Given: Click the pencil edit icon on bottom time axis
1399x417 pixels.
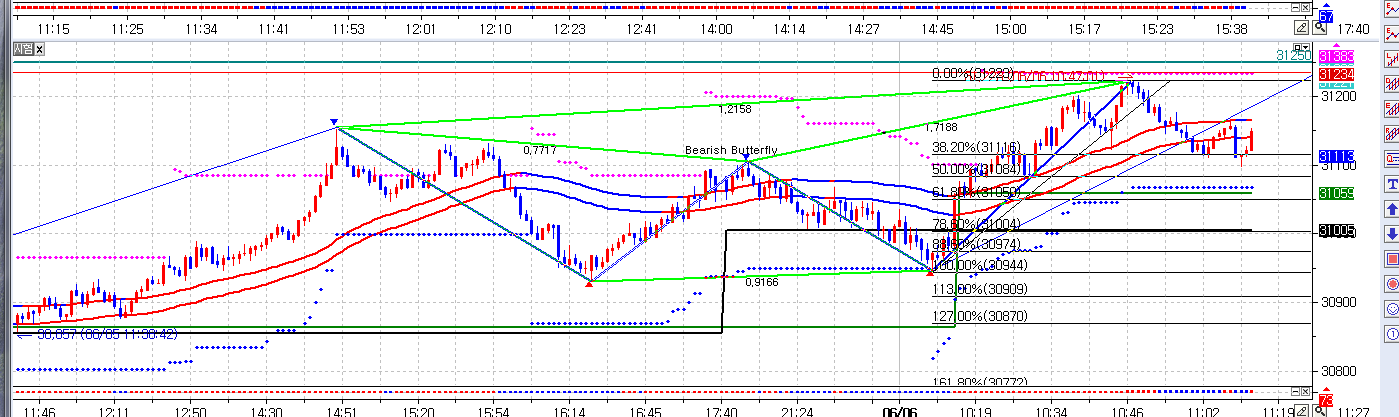Looking at the screenshot, I should (x=1301, y=410).
